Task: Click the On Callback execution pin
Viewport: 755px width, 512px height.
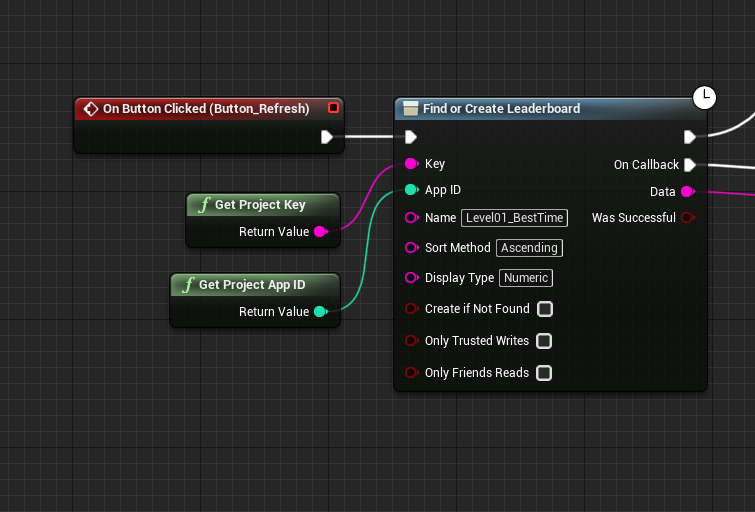Action: click(x=689, y=165)
